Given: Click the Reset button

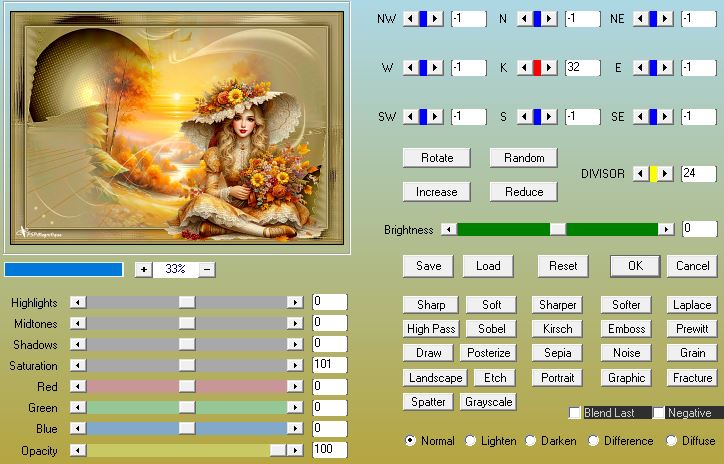Looking at the screenshot, I should (563, 266).
